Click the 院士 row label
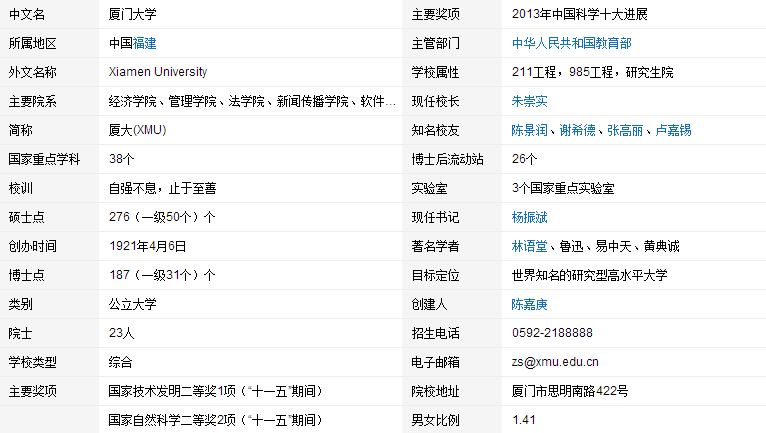Screen dimensions: 766x433 pyautogui.click(x=21, y=333)
